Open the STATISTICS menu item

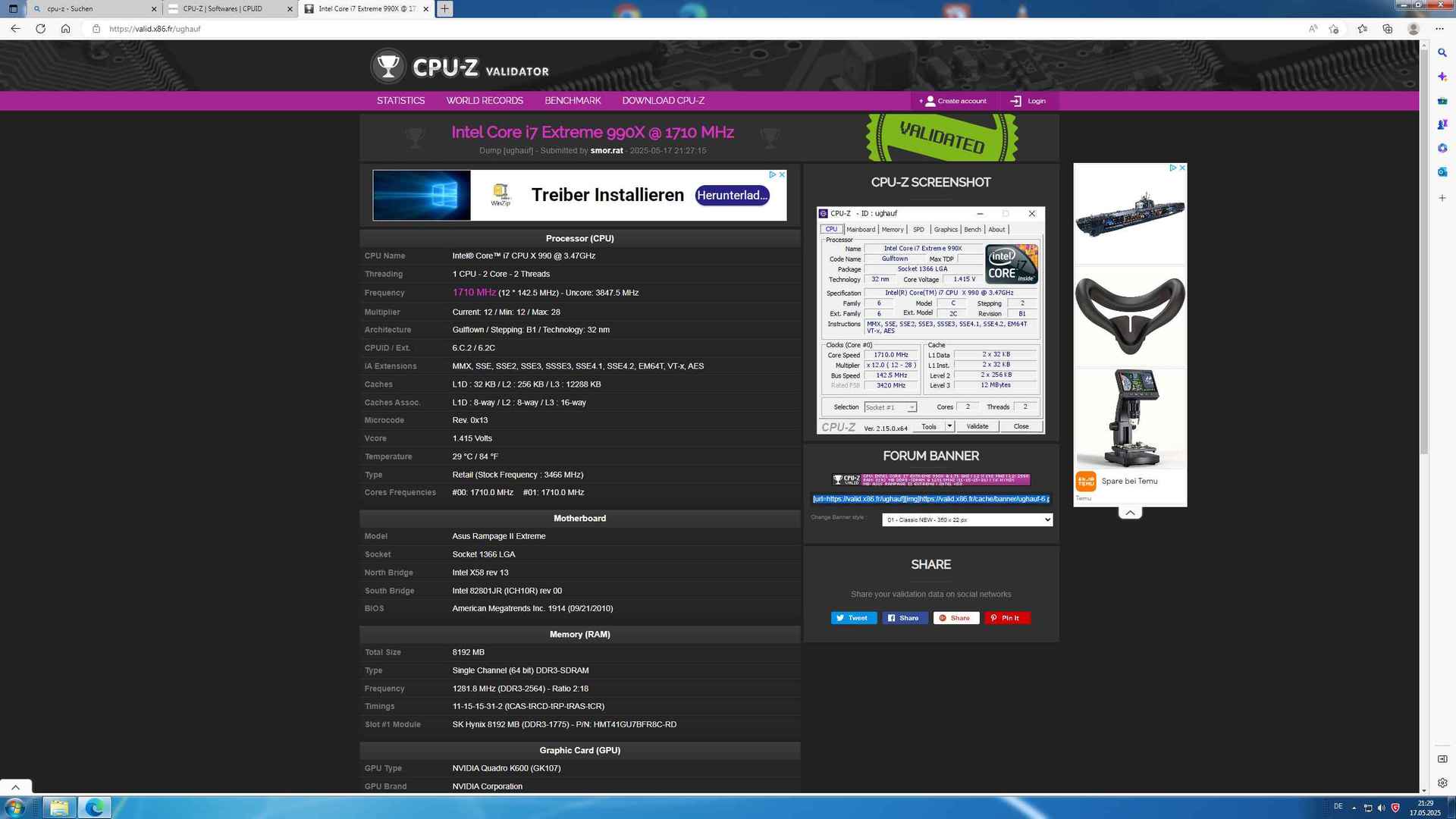pyautogui.click(x=400, y=101)
